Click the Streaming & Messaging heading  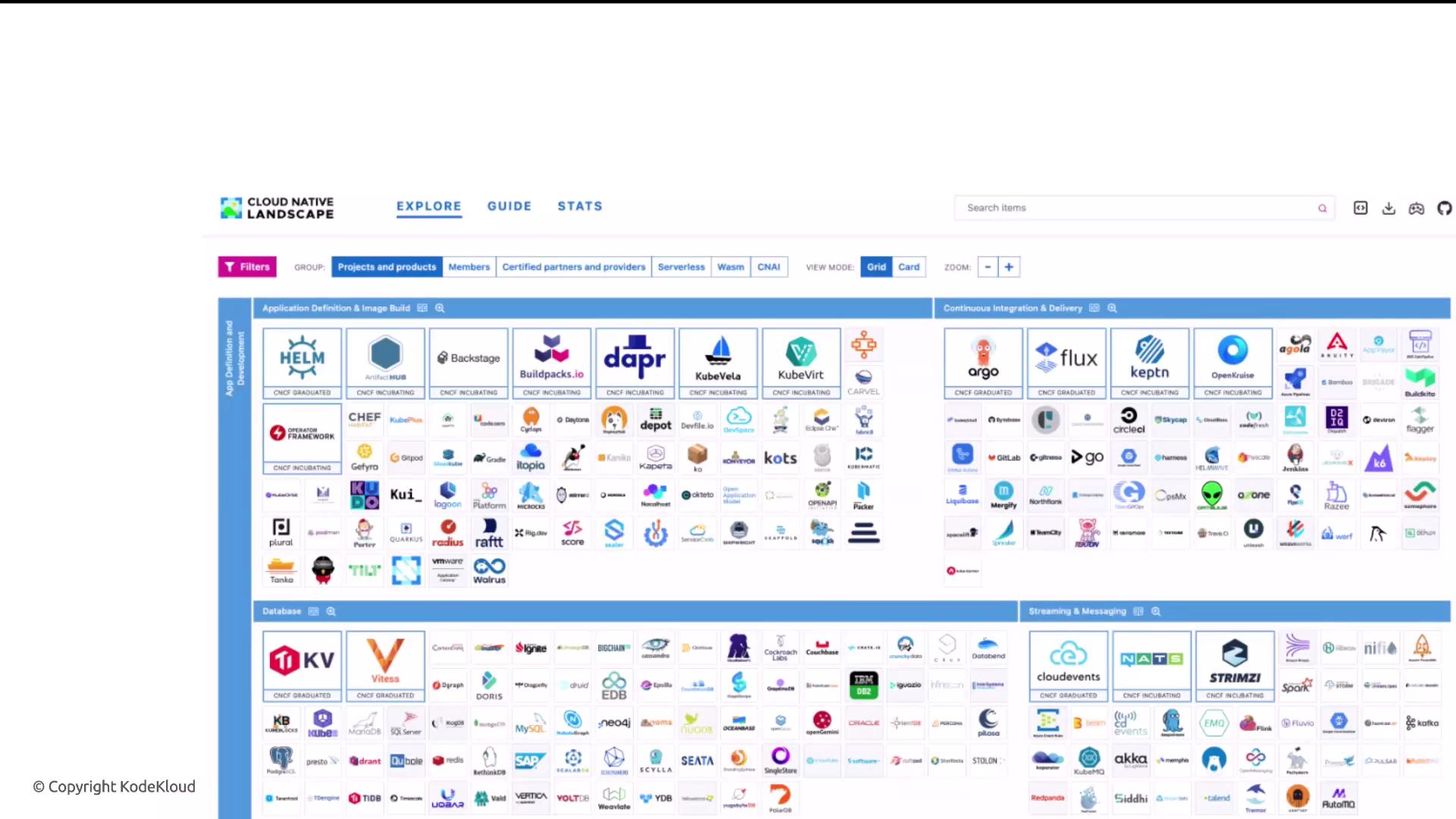1077,611
